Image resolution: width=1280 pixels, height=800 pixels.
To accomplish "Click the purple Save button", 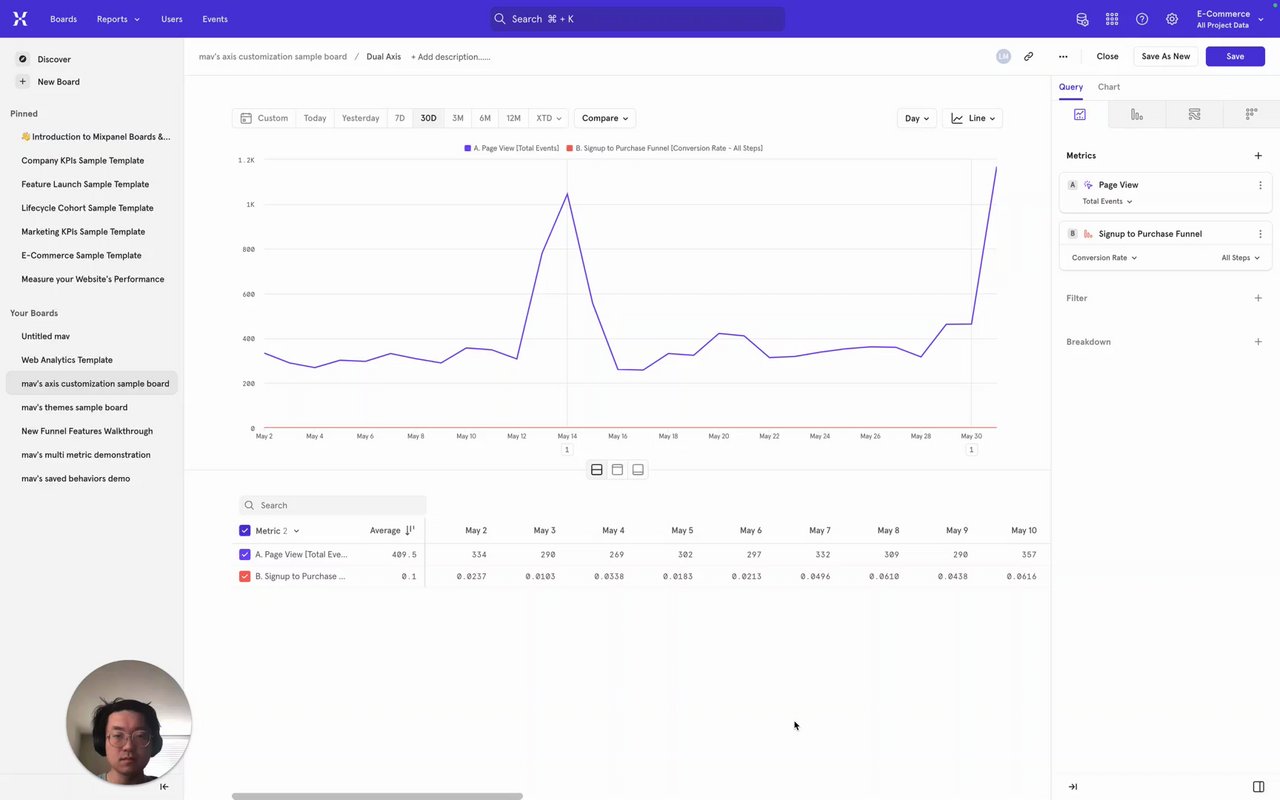I will click(1235, 57).
